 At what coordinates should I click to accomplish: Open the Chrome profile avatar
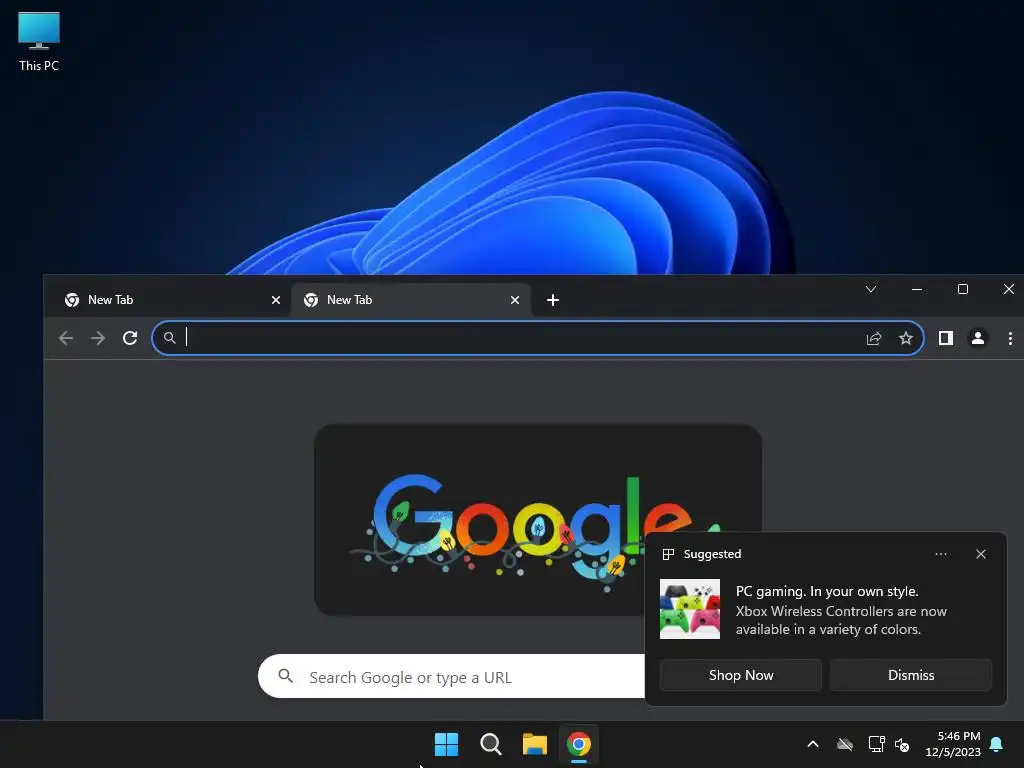click(978, 338)
